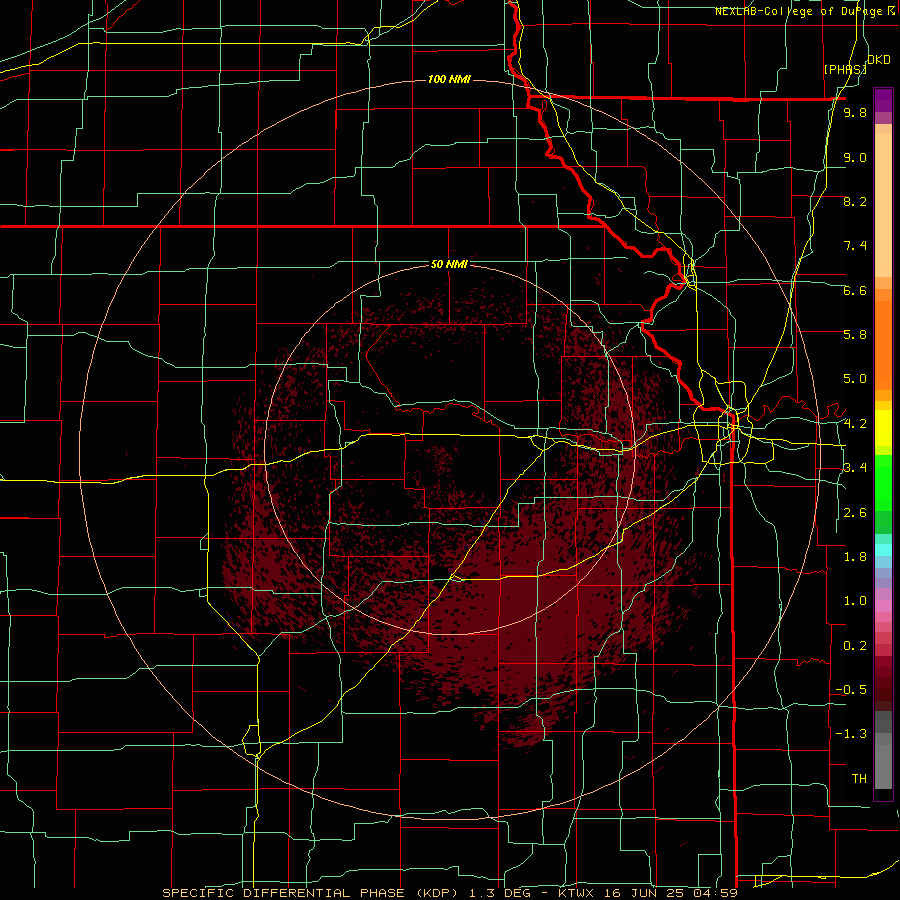Select the 1.0 value on the color scale

(x=855, y=601)
